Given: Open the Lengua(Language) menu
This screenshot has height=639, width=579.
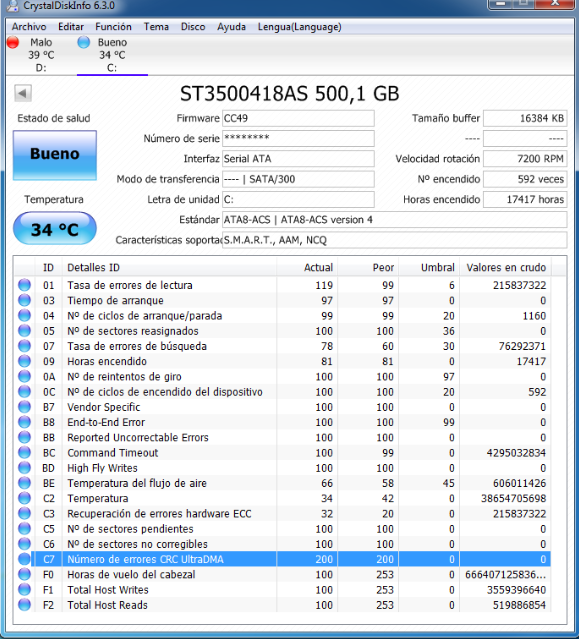Looking at the screenshot, I should click(299, 27).
